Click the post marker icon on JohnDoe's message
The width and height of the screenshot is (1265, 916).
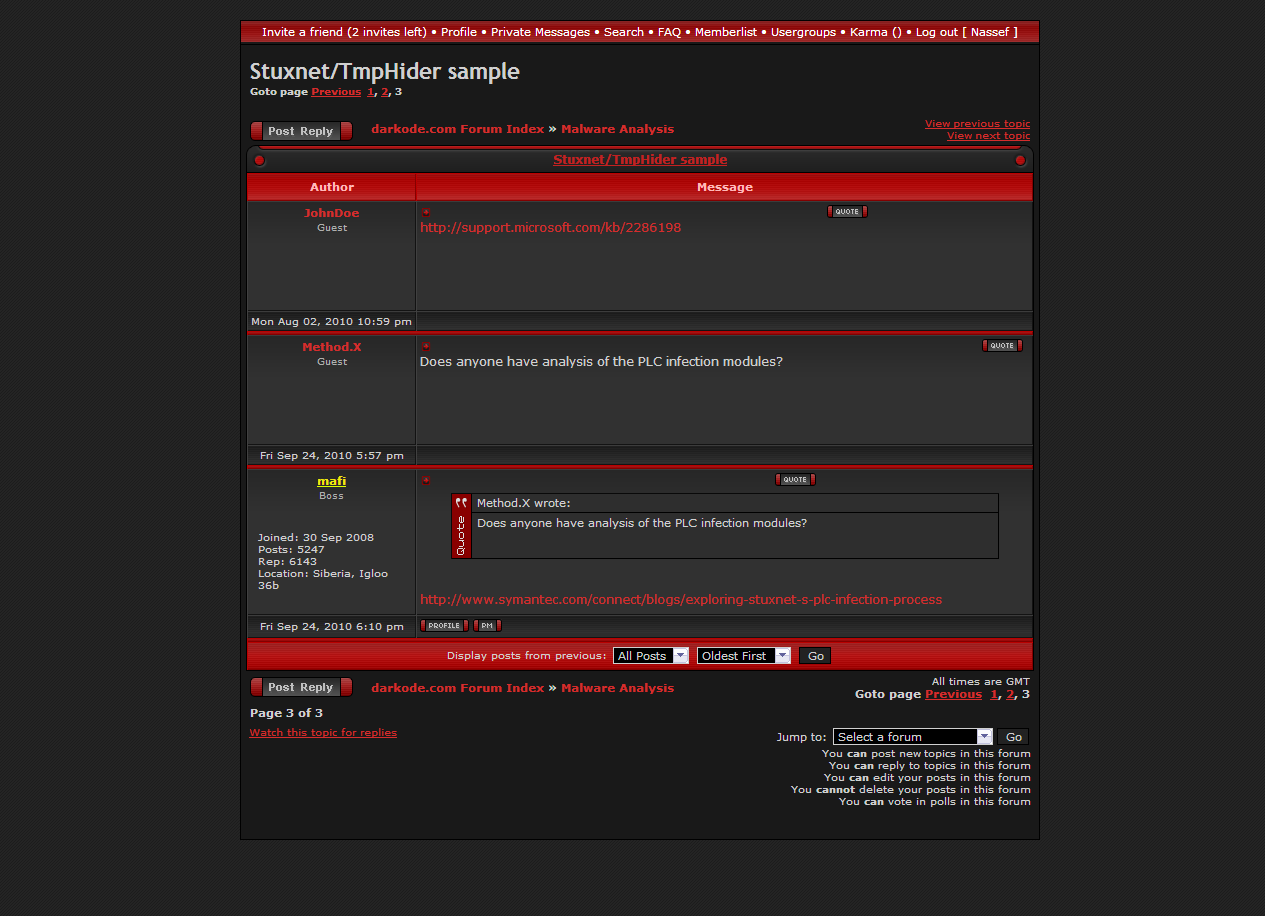(426, 212)
